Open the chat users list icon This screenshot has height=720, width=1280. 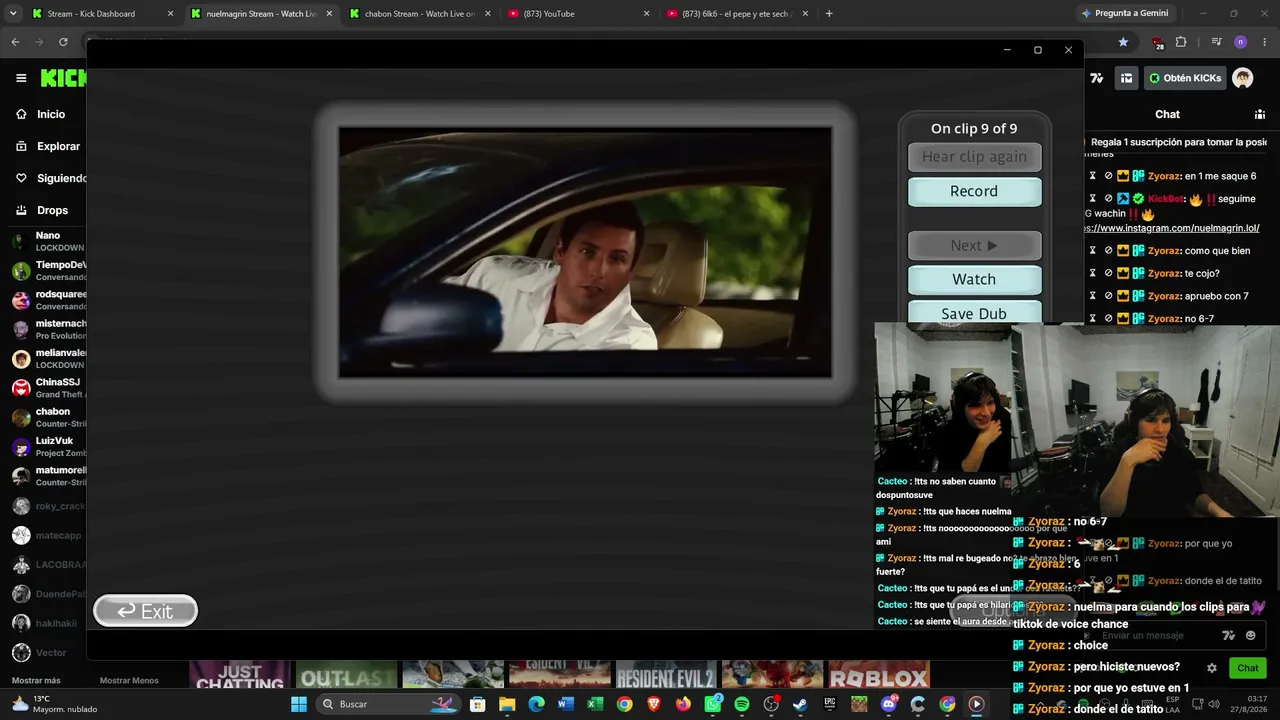pos(1259,114)
